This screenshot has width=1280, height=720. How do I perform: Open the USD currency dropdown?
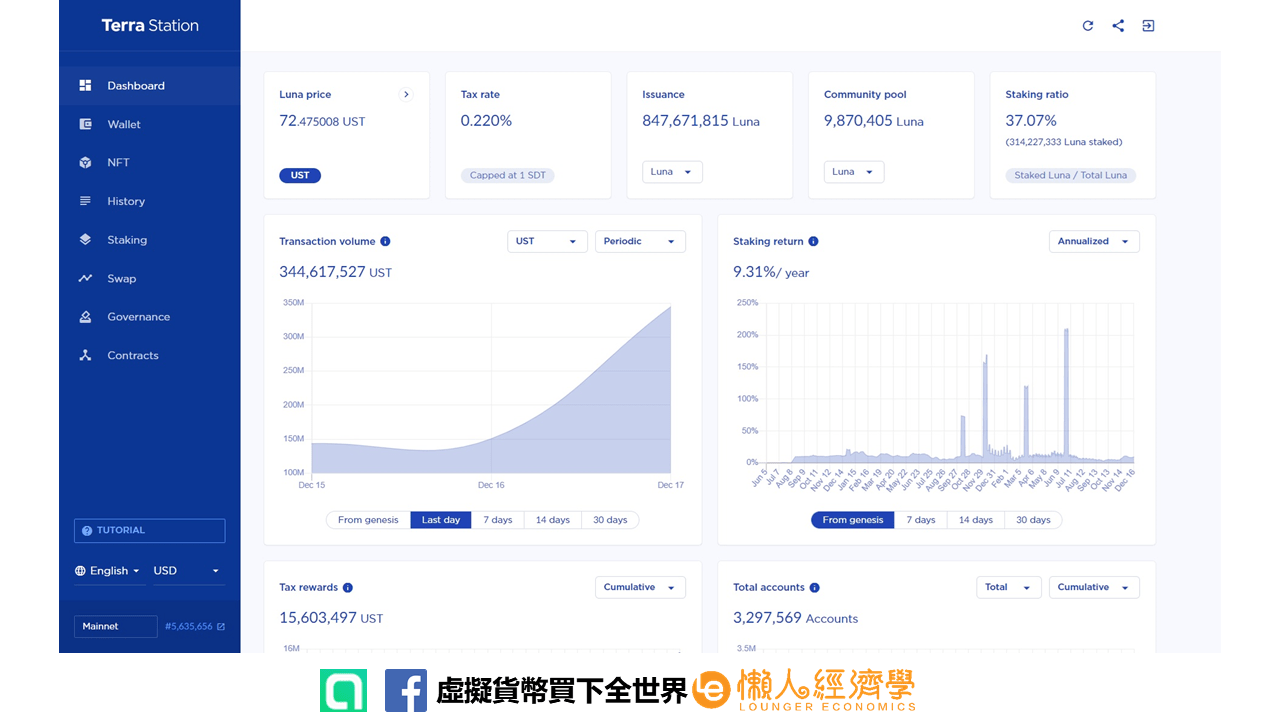point(188,571)
